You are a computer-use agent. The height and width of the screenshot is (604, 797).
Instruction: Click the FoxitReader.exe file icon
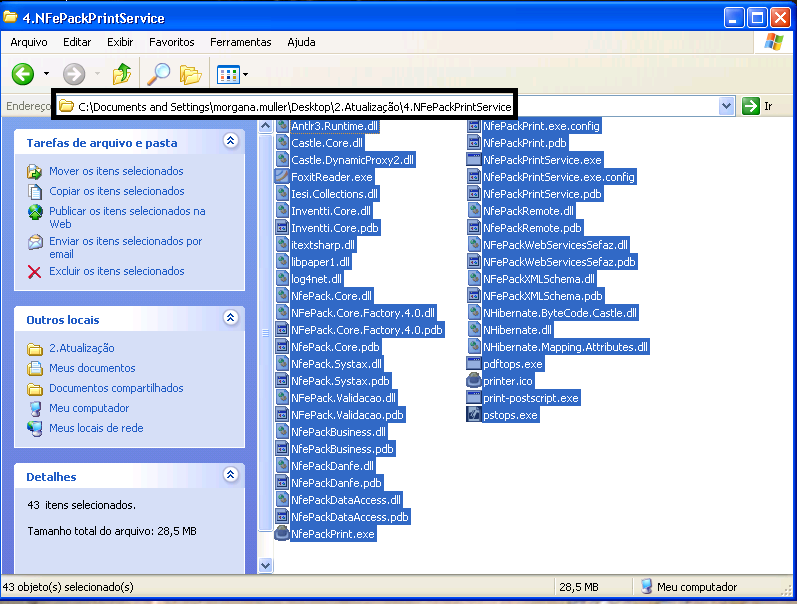(282, 177)
